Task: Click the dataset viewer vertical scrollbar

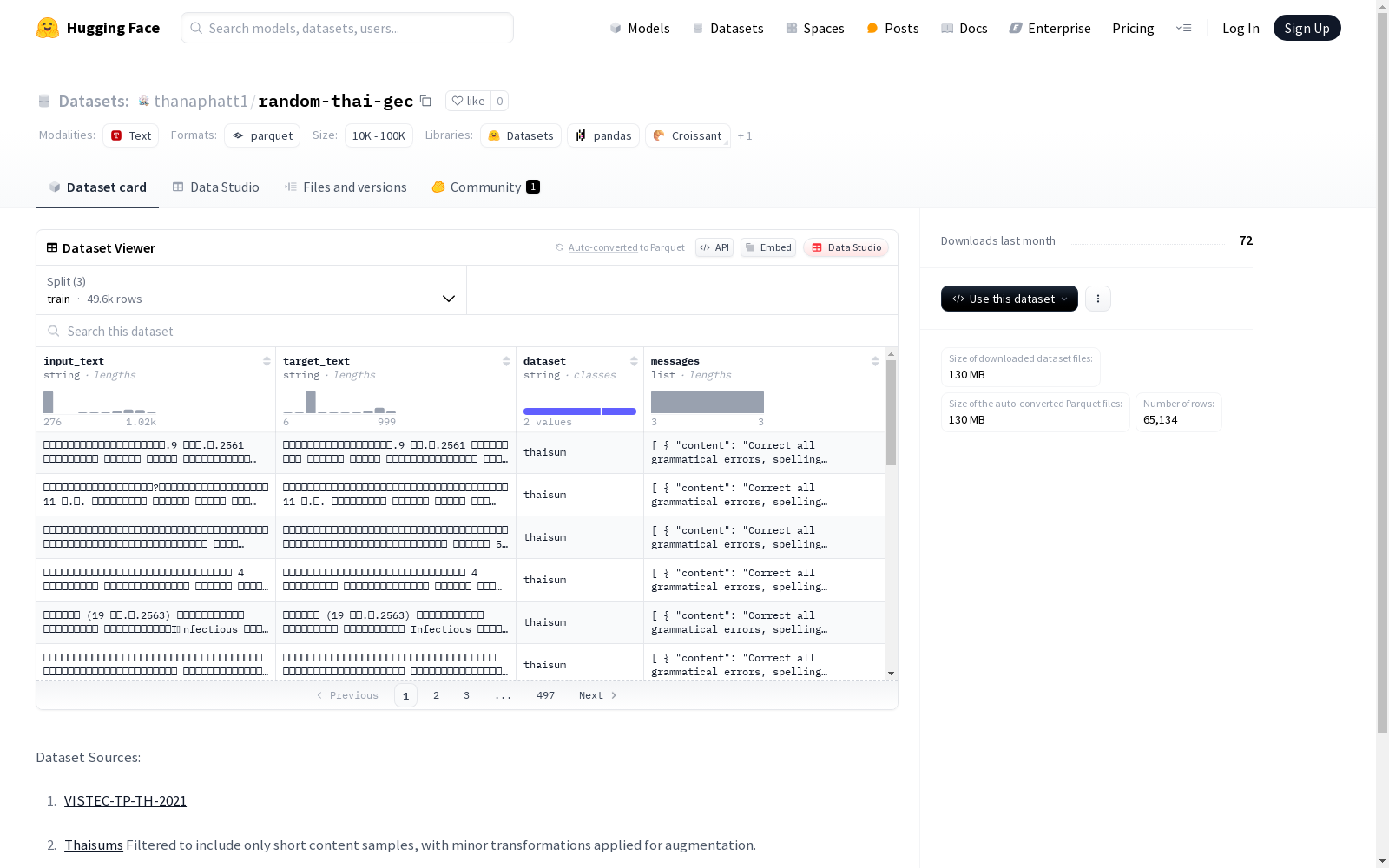Action: coord(891,413)
